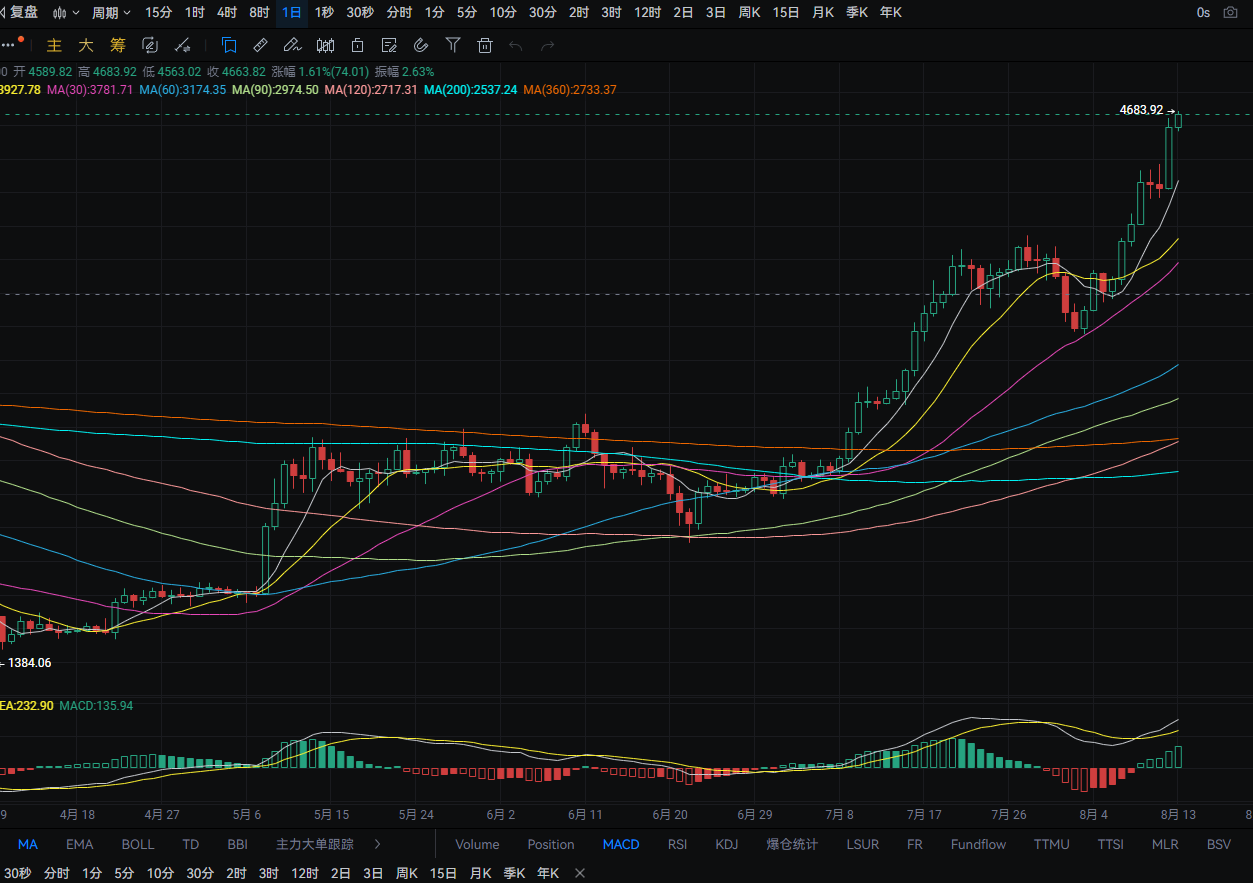The height and width of the screenshot is (883, 1253).
Task: Select the 8时 timeframe at top
Action: [x=259, y=13]
